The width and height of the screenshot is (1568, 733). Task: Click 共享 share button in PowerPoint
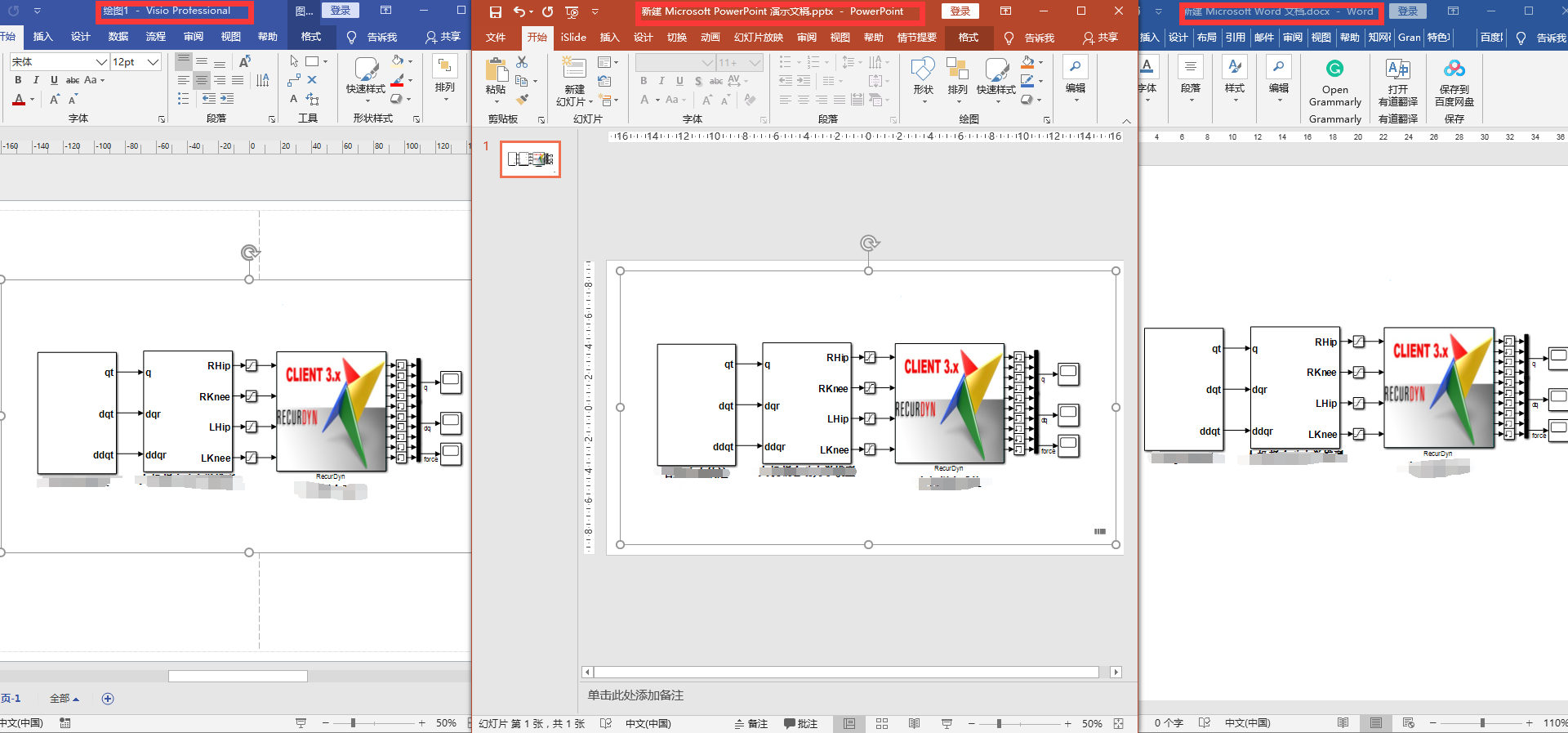pos(1100,38)
